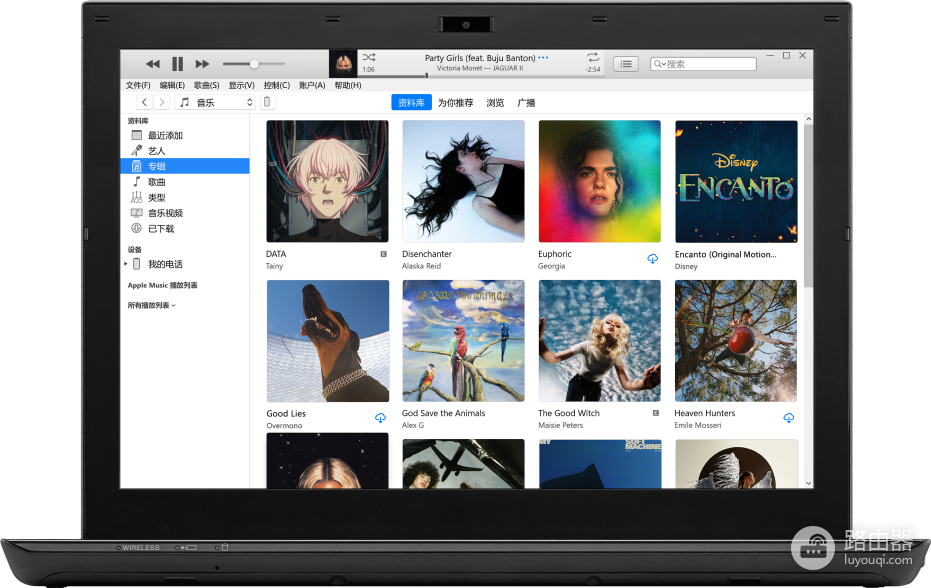Click the now playing album artwork

(x=343, y=64)
